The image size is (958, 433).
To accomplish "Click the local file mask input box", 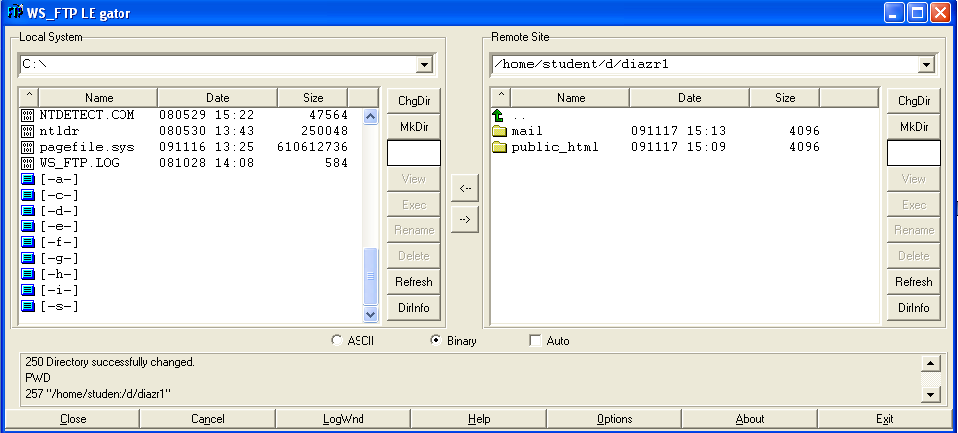I will click(x=414, y=153).
